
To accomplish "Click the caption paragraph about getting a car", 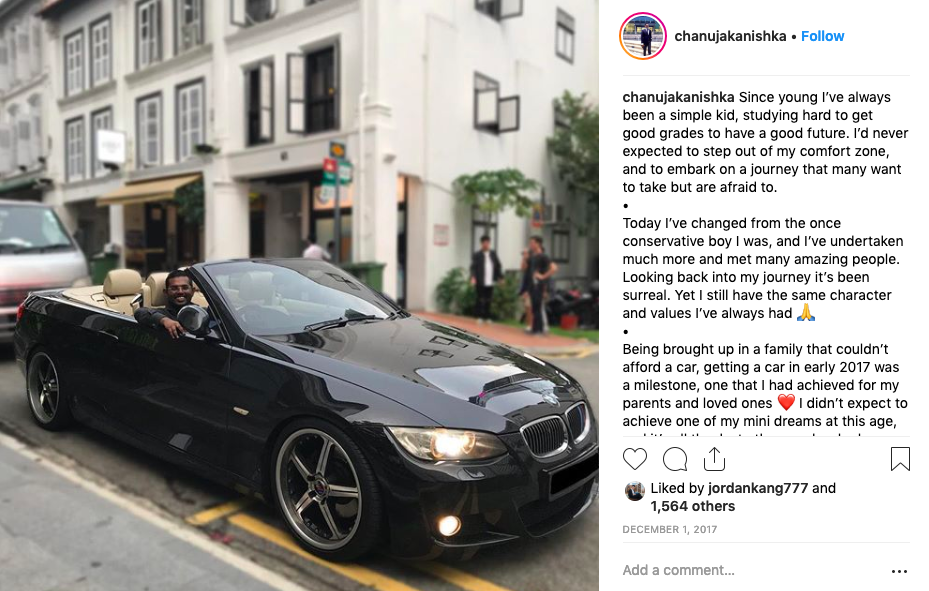I will click(764, 385).
